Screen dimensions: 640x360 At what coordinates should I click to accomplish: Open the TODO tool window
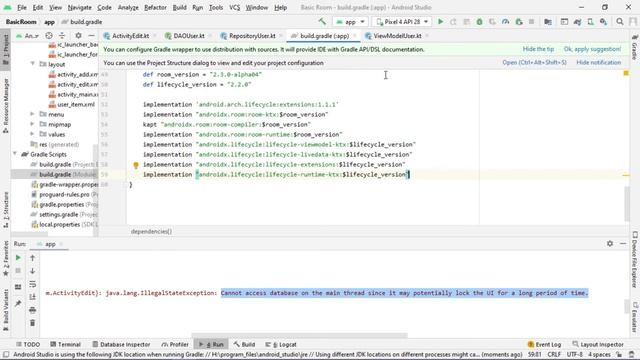point(28,344)
